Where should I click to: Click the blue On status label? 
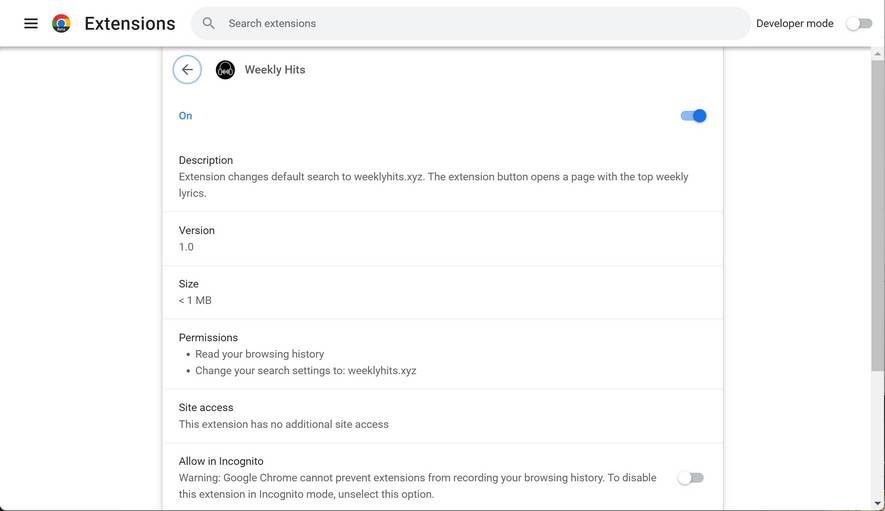(x=185, y=116)
